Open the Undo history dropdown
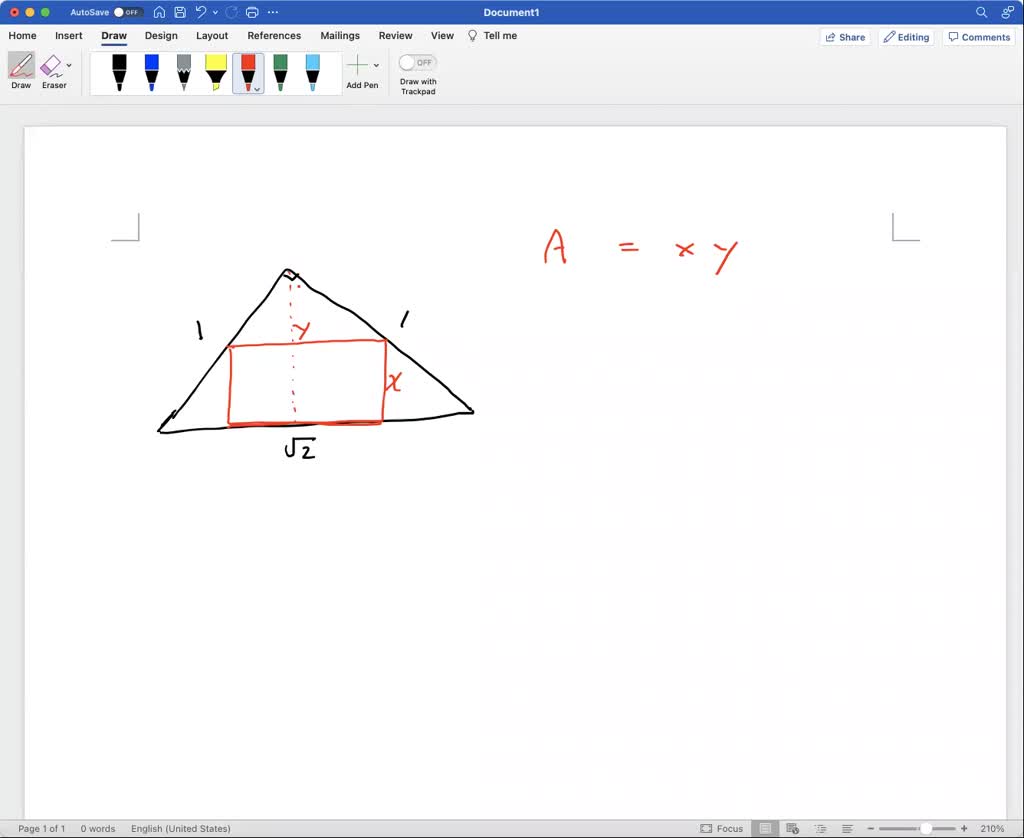 click(215, 12)
